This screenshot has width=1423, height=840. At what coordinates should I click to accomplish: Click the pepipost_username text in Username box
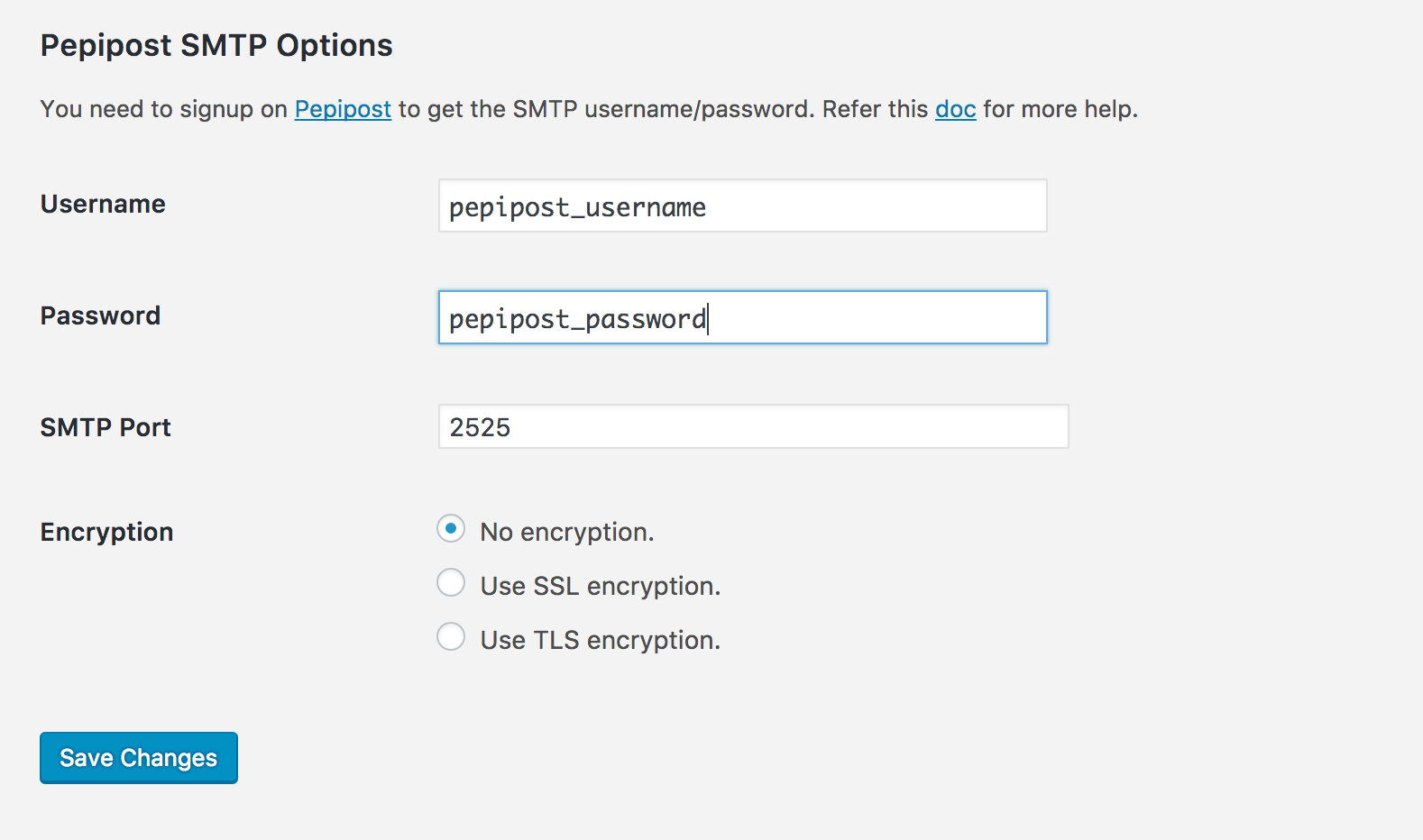point(577,208)
